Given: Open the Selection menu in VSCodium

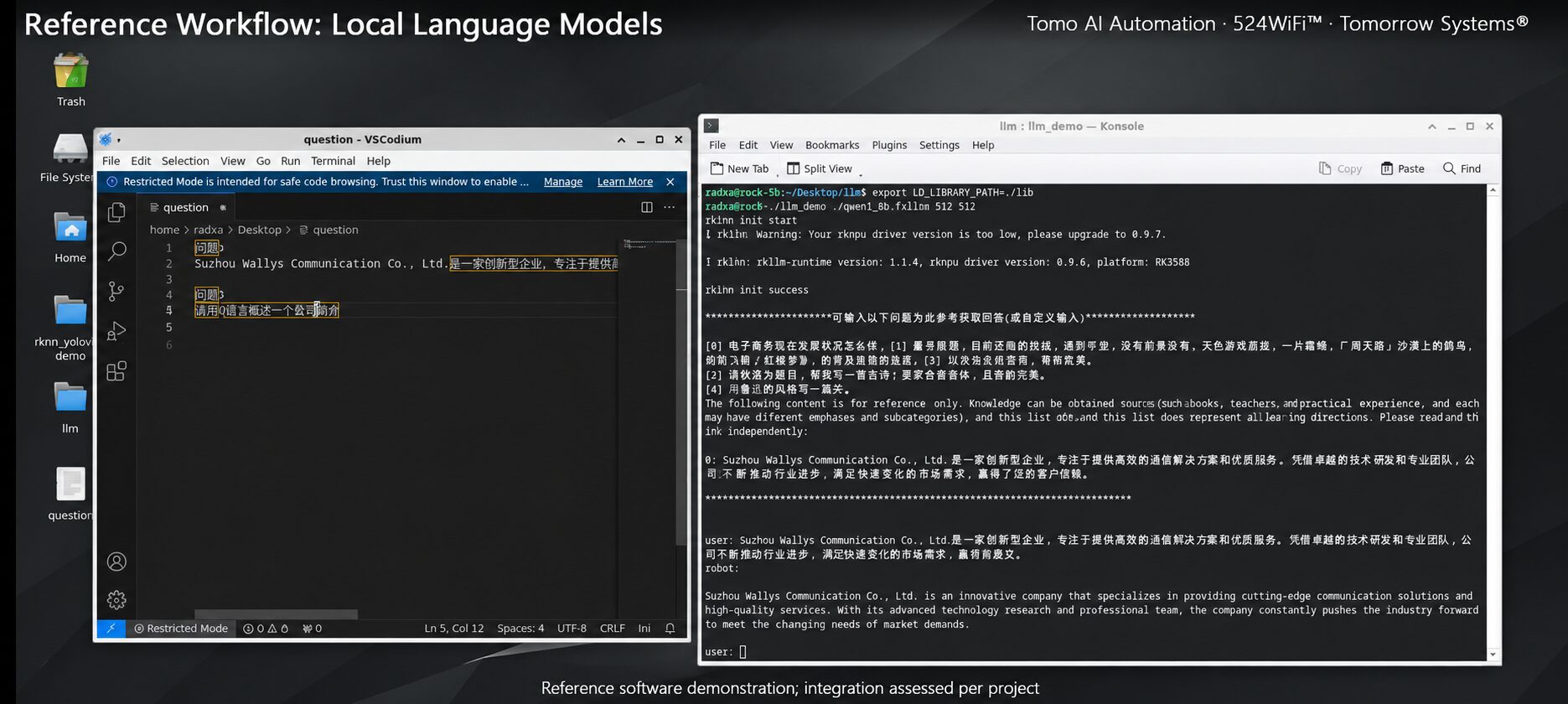Looking at the screenshot, I should (185, 161).
